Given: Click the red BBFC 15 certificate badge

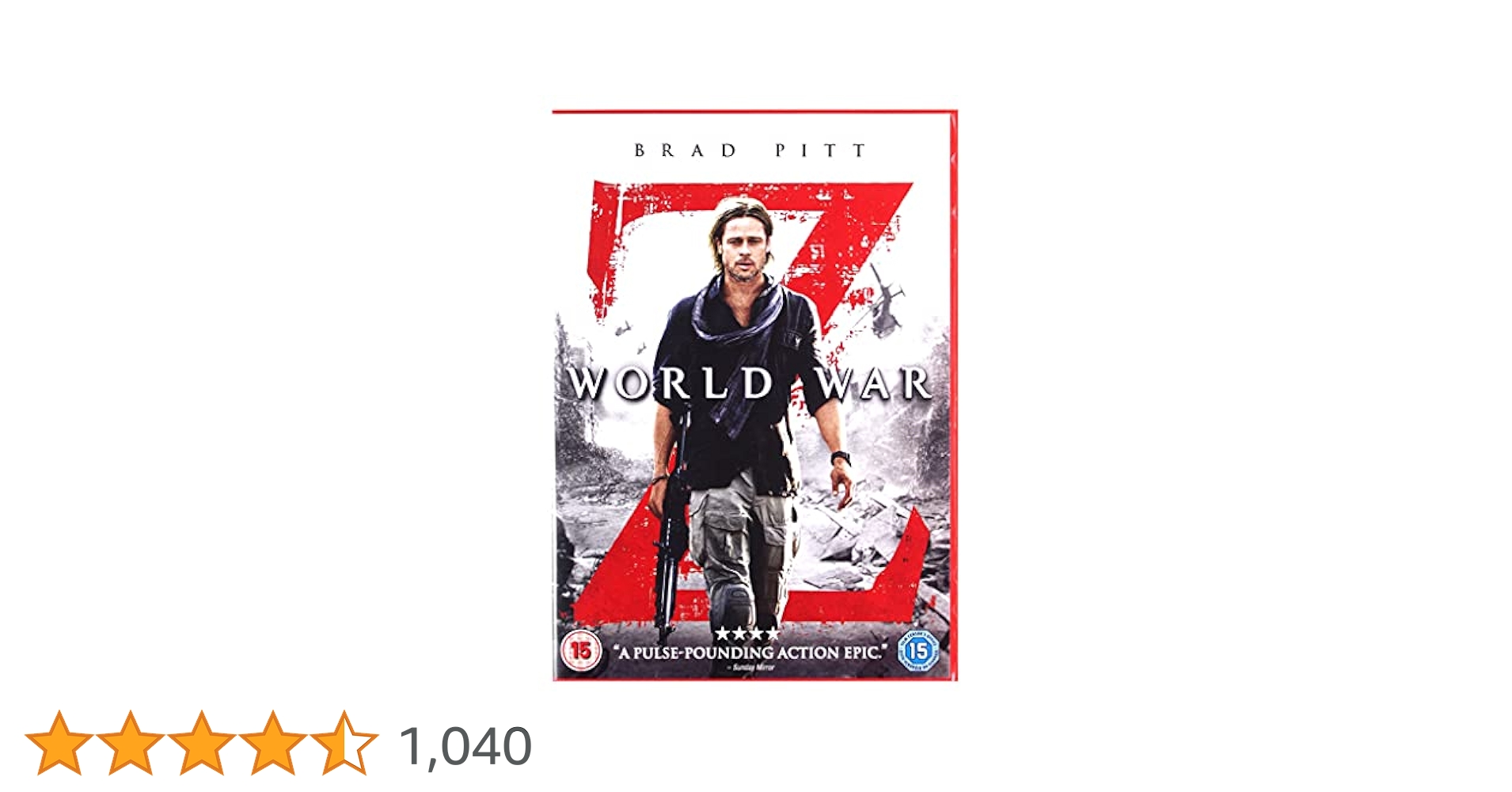Looking at the screenshot, I should 582,651.
